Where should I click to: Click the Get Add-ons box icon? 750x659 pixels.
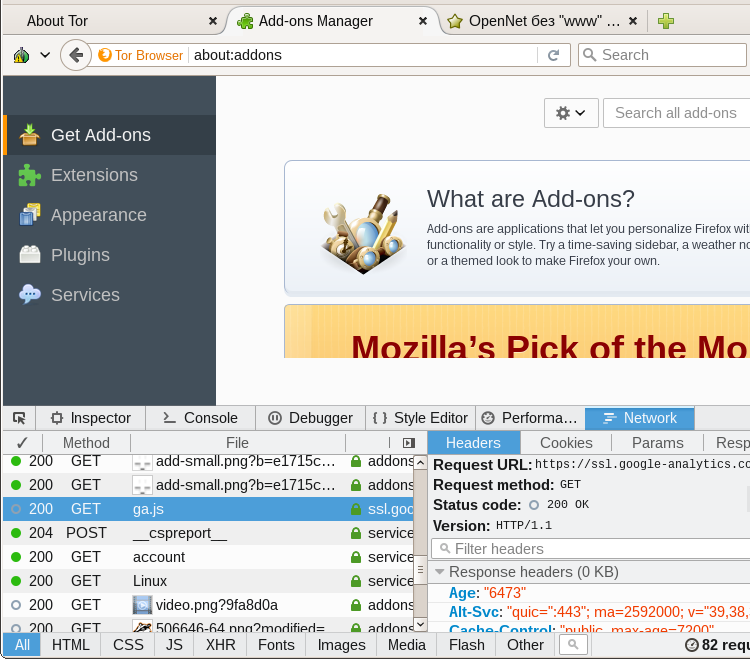pyautogui.click(x=30, y=134)
